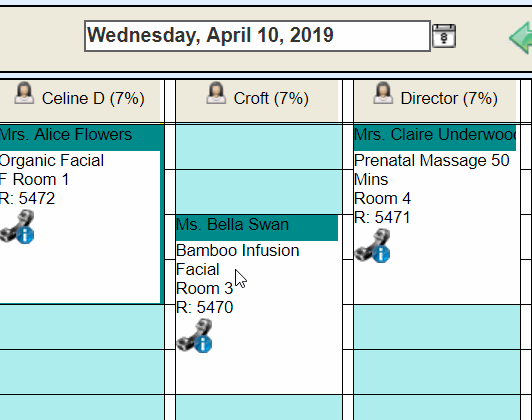Select Director (7%) column header
Screen dimensions: 532x420
point(435,101)
